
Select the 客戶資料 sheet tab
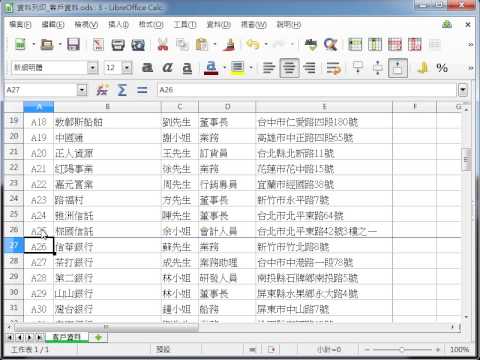point(67,337)
